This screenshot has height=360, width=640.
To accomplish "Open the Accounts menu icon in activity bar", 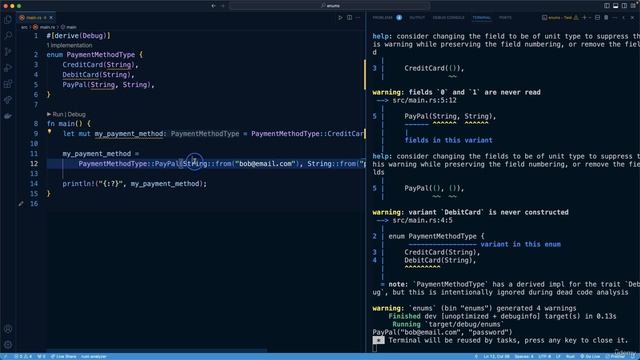I will (x=8, y=329).
